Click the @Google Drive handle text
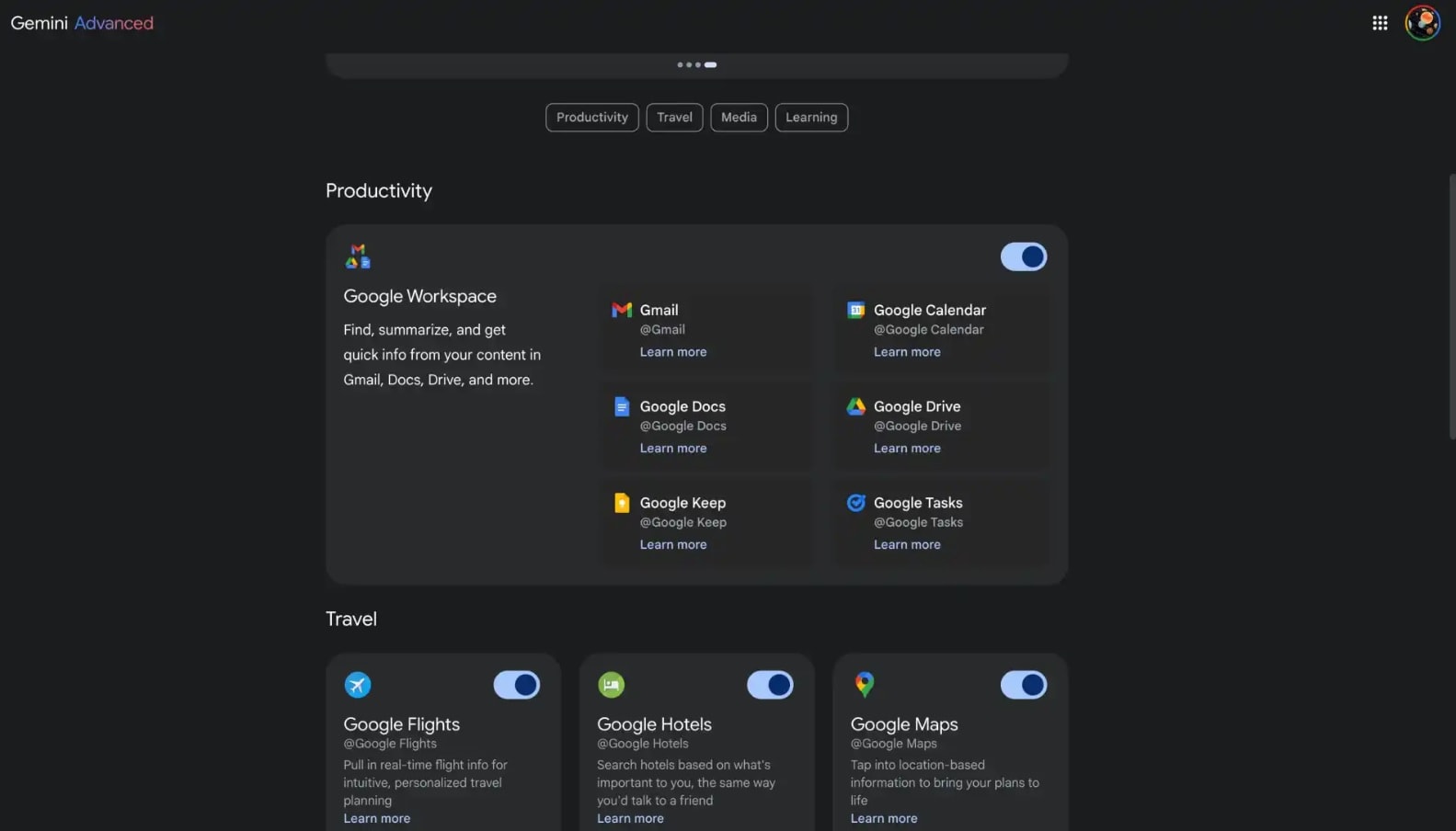The height and width of the screenshot is (831, 1456). click(x=917, y=427)
